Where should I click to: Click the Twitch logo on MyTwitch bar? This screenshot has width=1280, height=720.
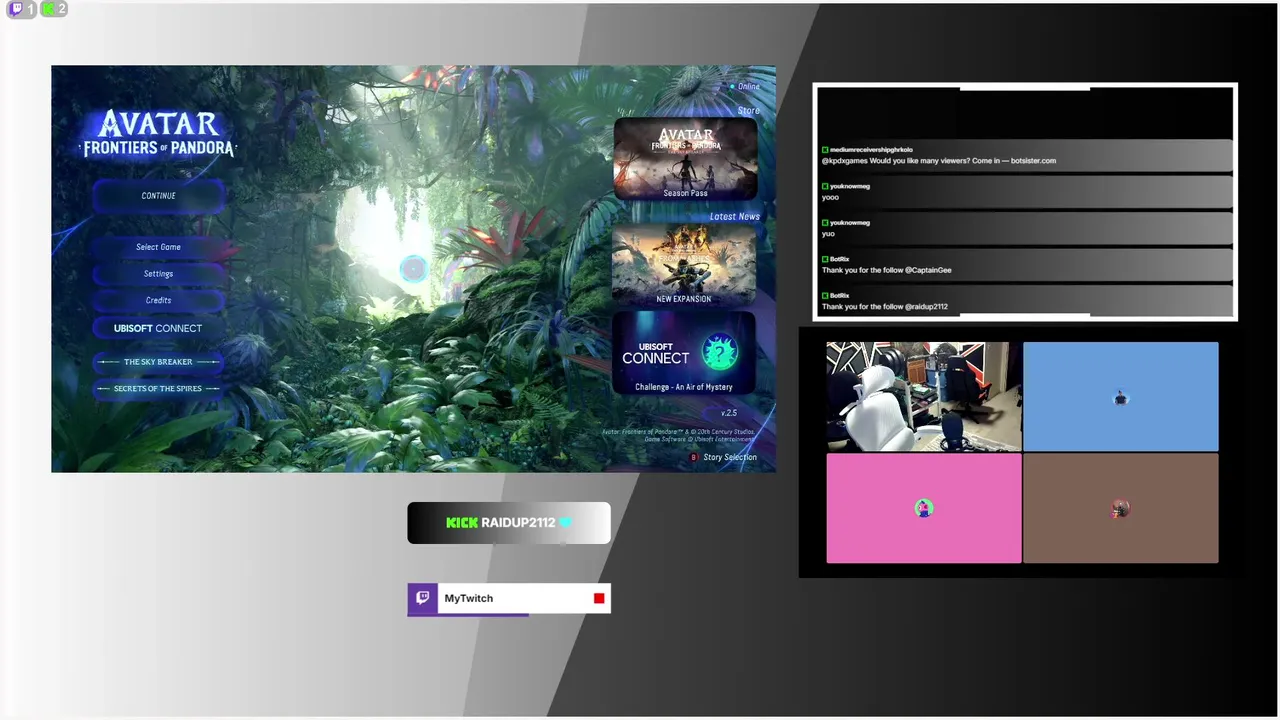pyautogui.click(x=422, y=598)
